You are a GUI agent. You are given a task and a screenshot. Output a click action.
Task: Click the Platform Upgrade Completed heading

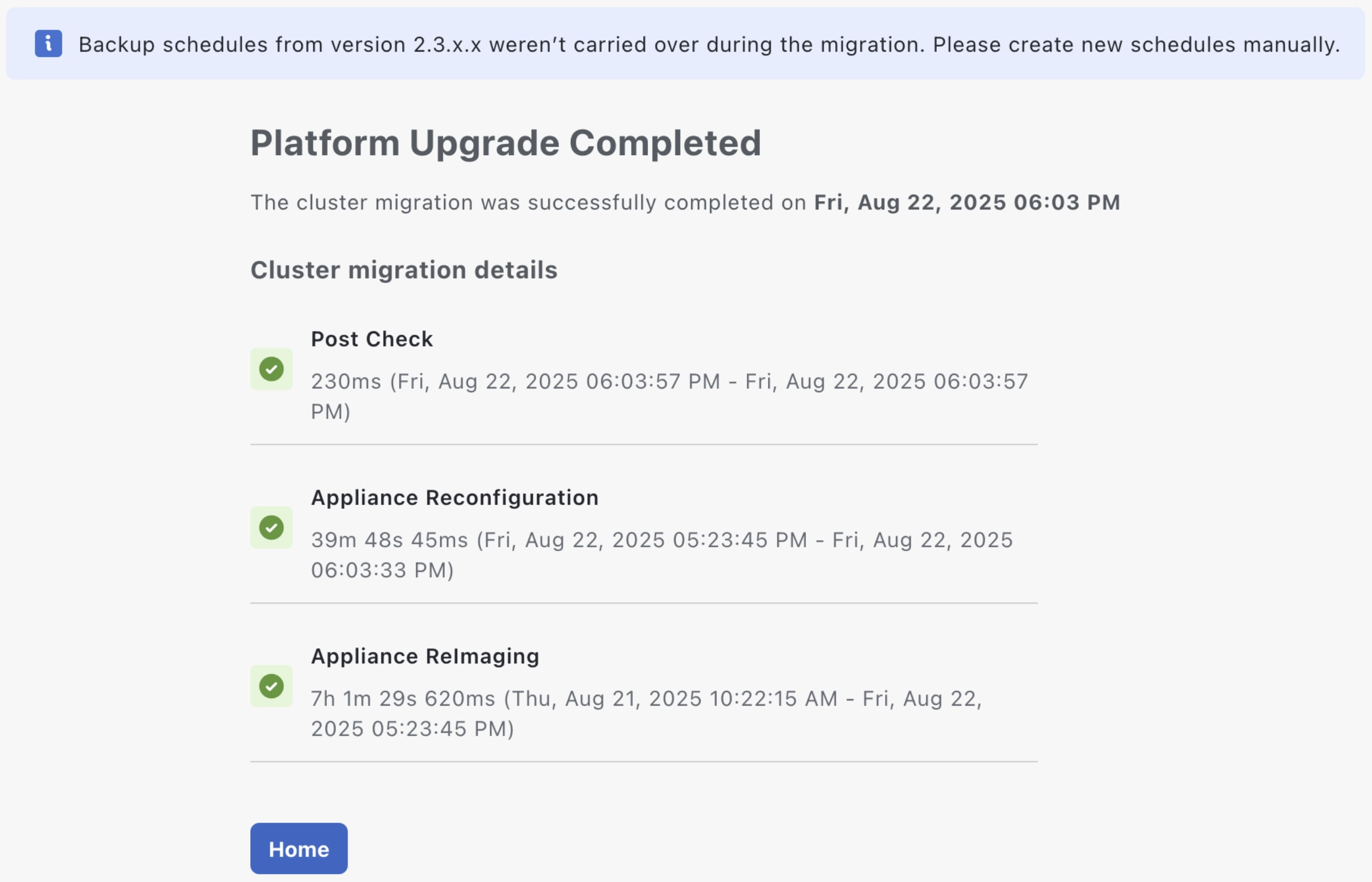coord(505,143)
